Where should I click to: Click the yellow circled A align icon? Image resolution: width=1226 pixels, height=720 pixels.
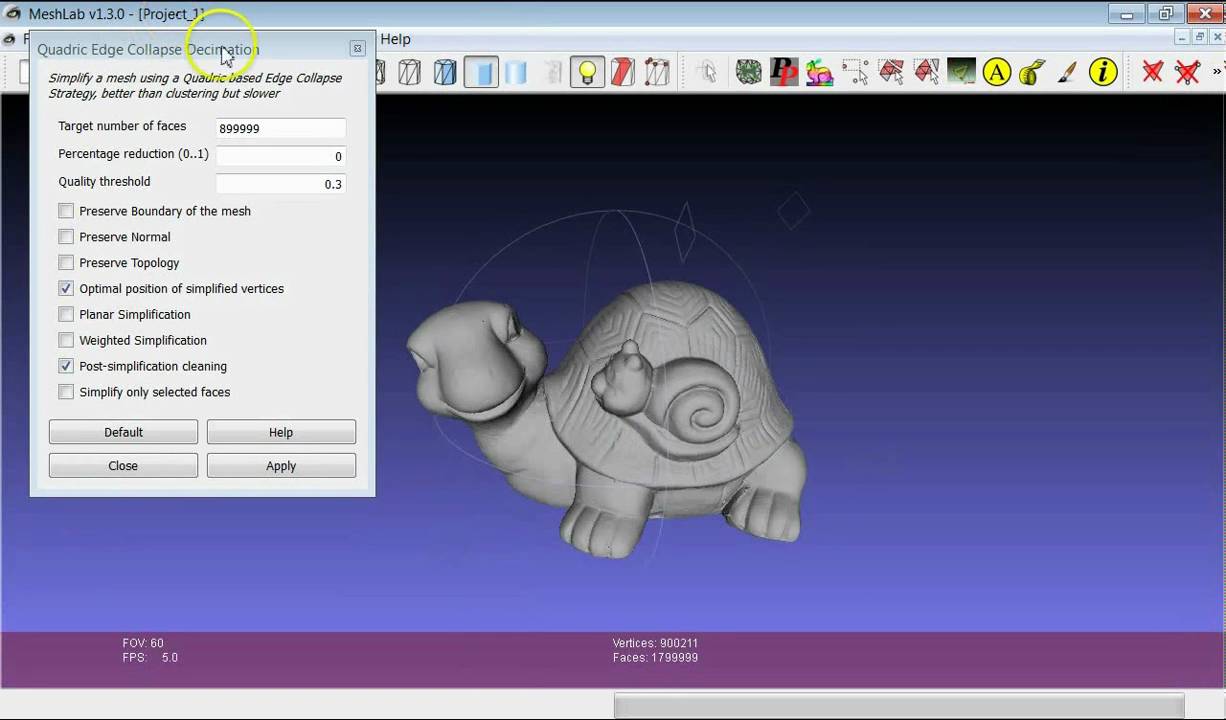[x=997, y=72]
